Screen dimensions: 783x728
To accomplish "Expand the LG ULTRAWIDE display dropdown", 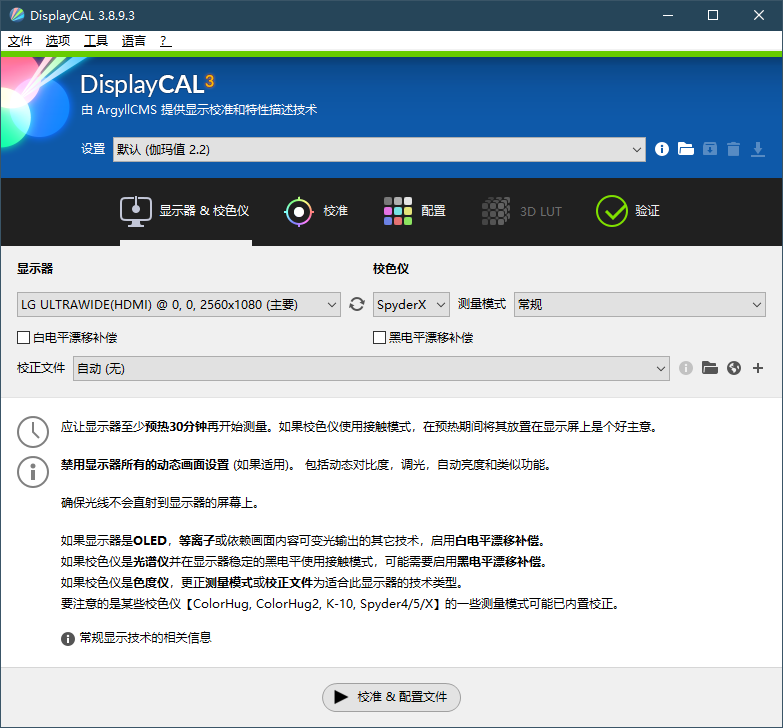I will [x=179, y=305].
